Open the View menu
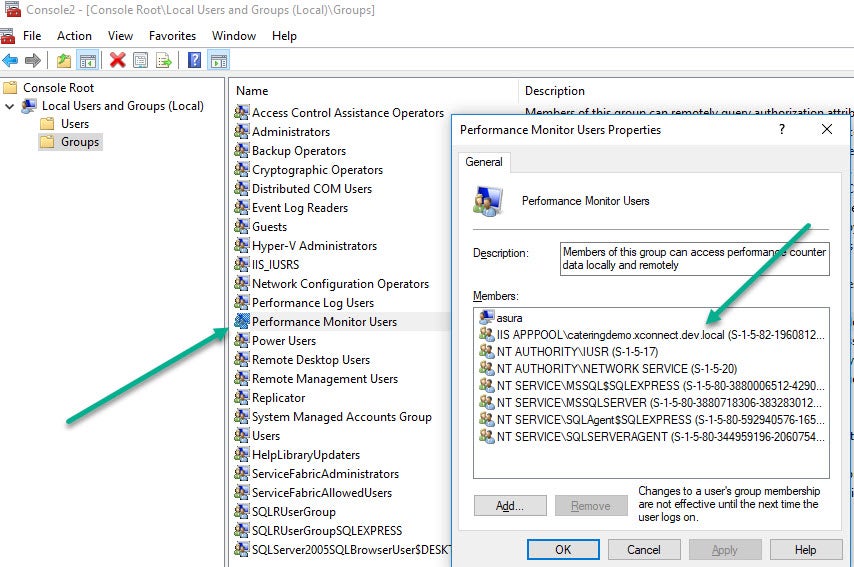 point(120,36)
